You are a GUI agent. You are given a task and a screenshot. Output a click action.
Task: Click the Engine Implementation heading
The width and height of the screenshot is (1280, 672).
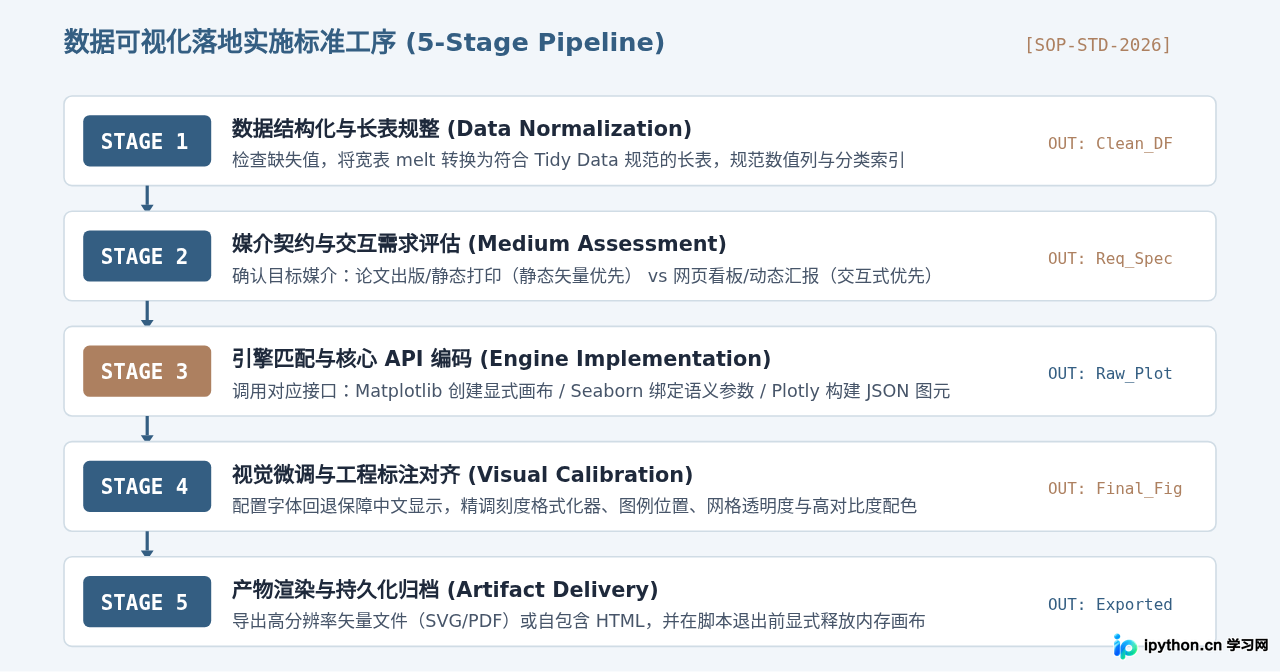pyautogui.click(x=501, y=359)
